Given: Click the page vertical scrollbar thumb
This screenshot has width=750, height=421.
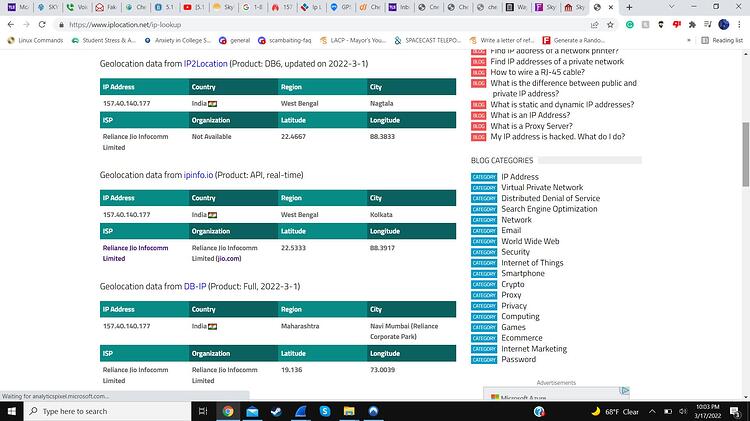Looking at the screenshot, I should [x=745, y=154].
